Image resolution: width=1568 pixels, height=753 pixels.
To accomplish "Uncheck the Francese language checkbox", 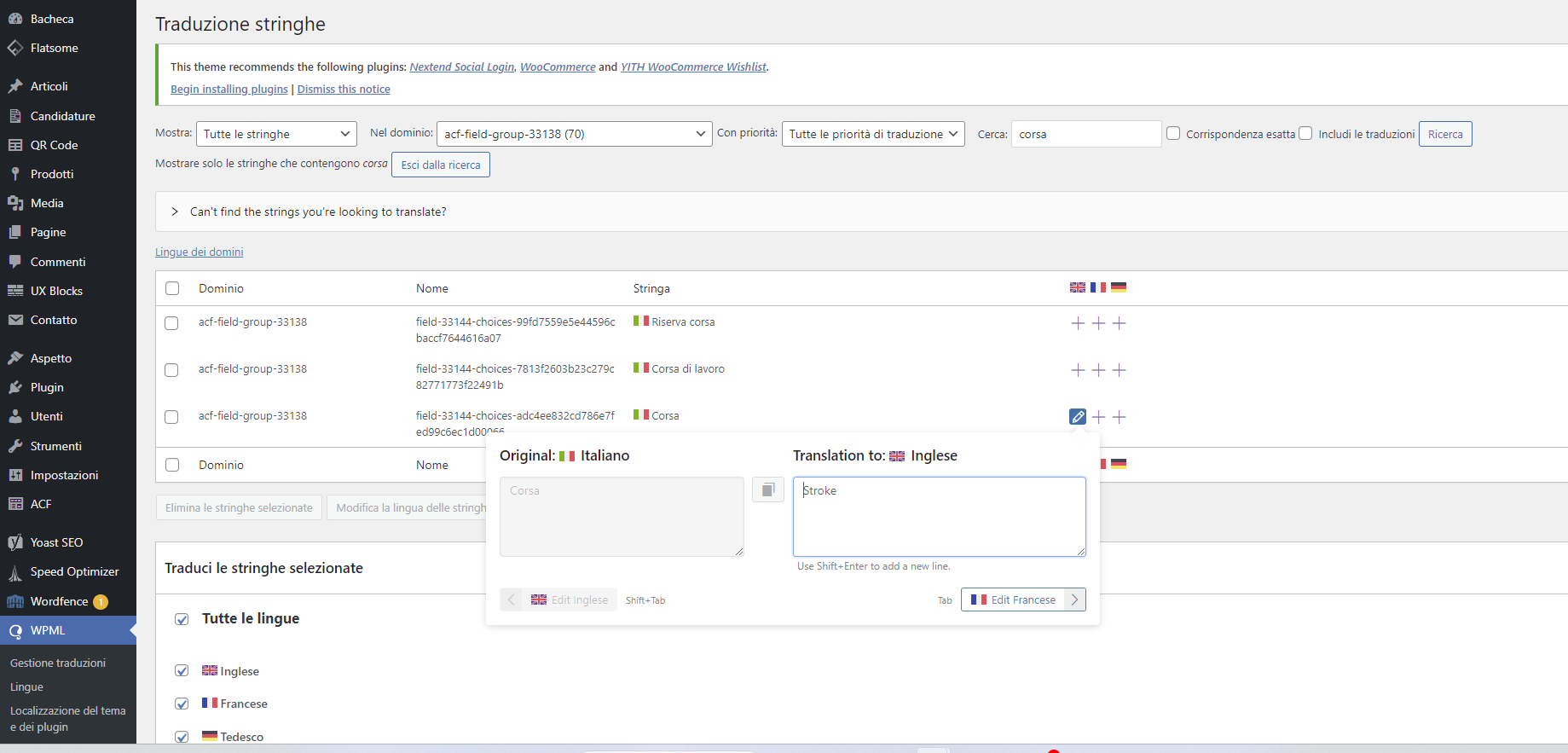I will [x=182, y=704].
